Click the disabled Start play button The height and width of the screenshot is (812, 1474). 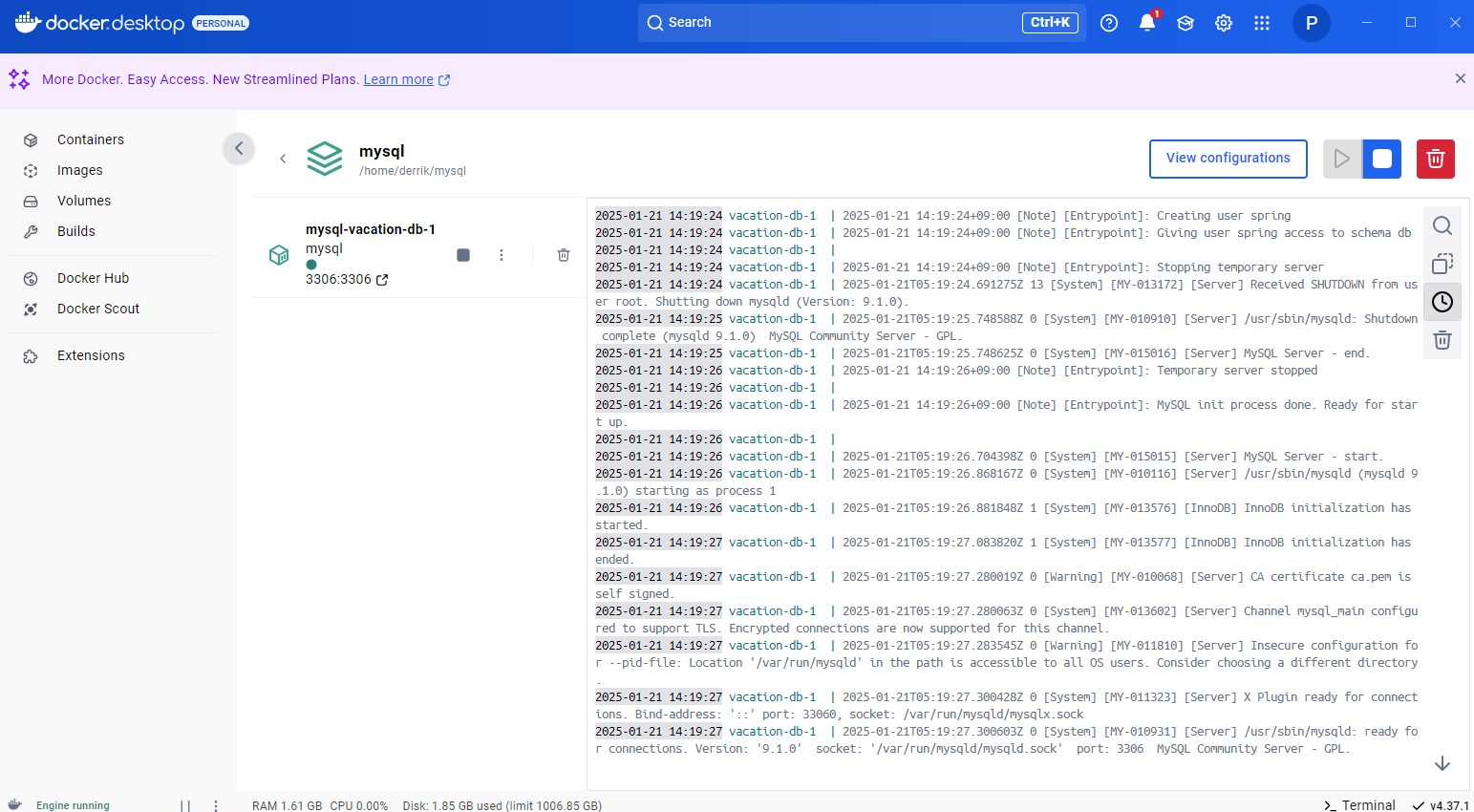click(x=1341, y=159)
